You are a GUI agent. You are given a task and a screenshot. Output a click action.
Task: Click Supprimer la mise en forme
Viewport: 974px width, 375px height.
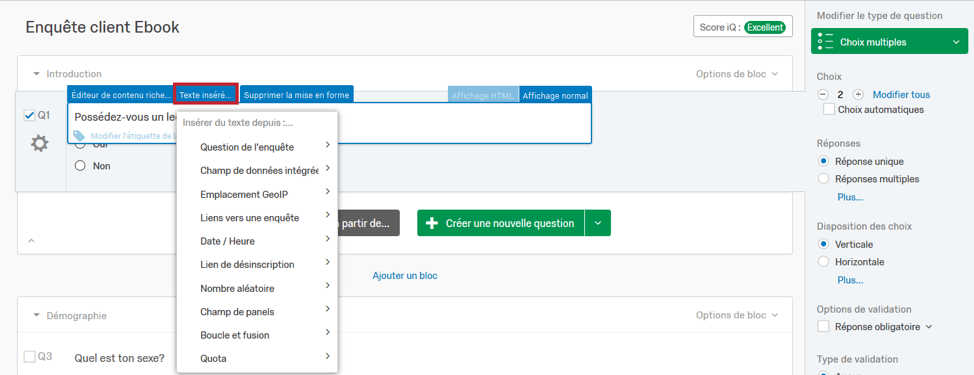coord(296,96)
